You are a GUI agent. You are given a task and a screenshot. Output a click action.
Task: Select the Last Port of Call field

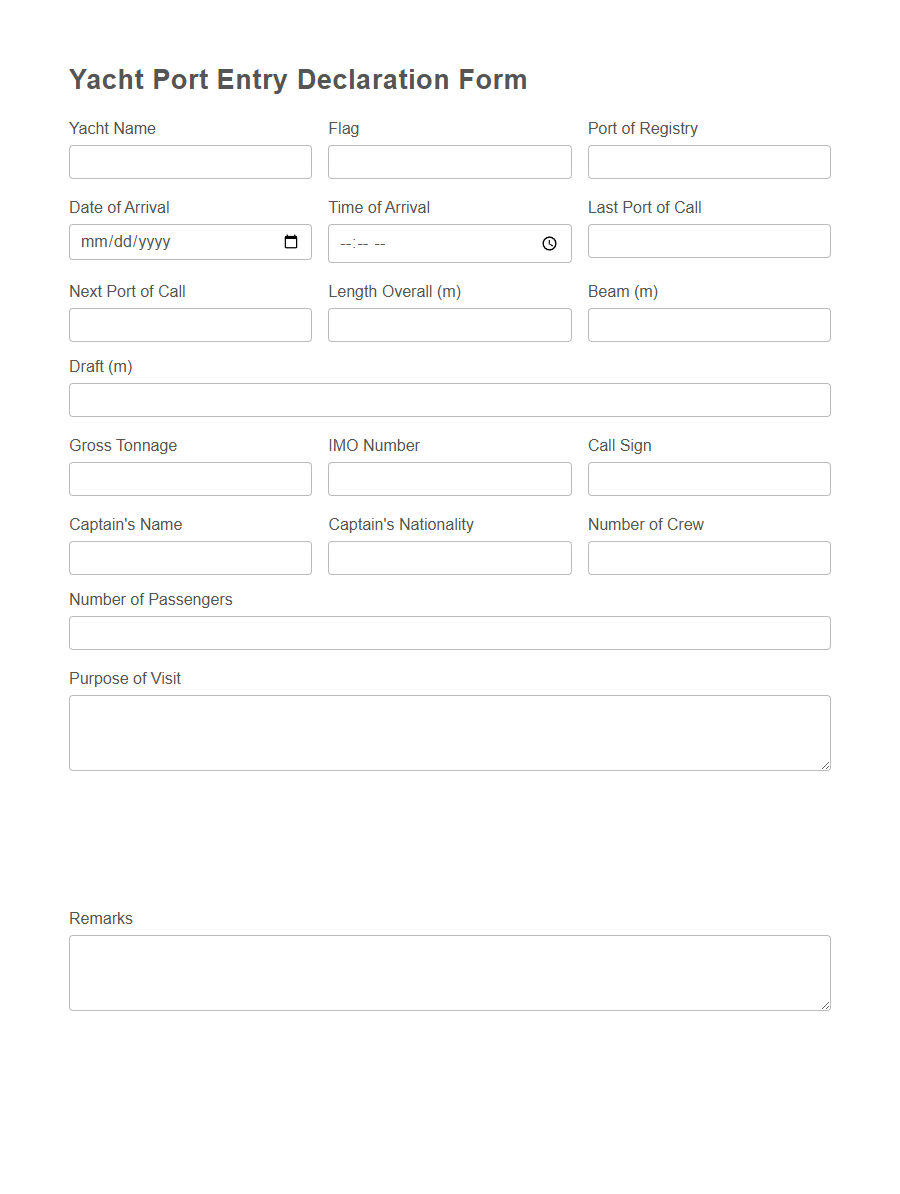(x=709, y=241)
